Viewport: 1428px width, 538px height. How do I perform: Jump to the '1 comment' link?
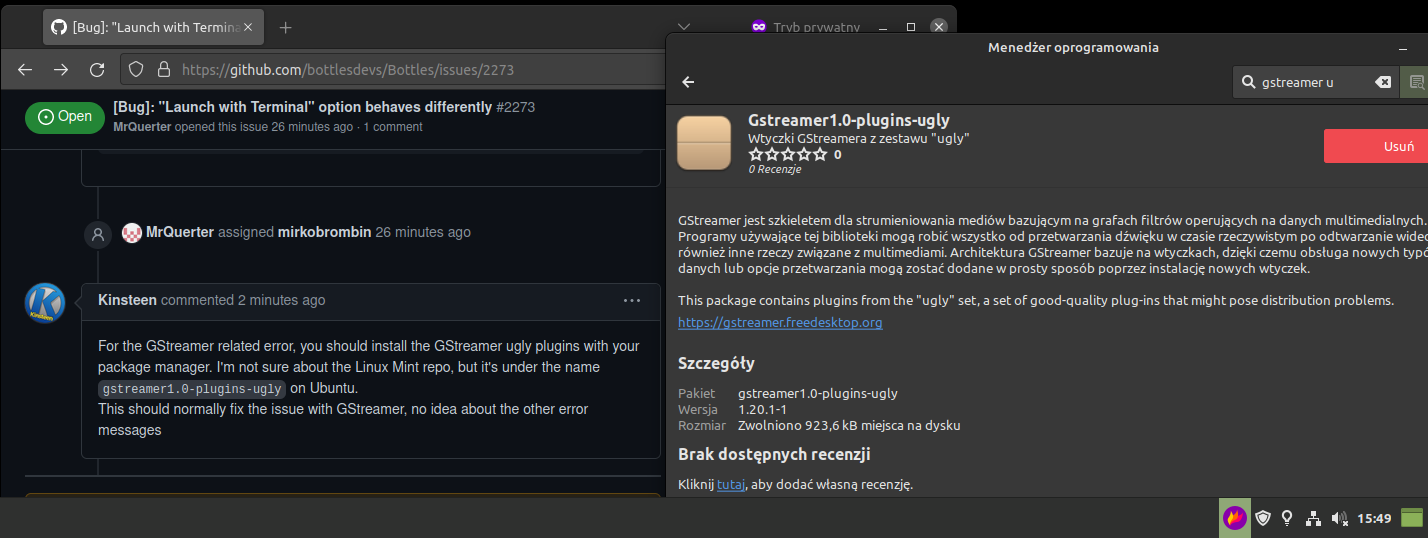point(393,127)
